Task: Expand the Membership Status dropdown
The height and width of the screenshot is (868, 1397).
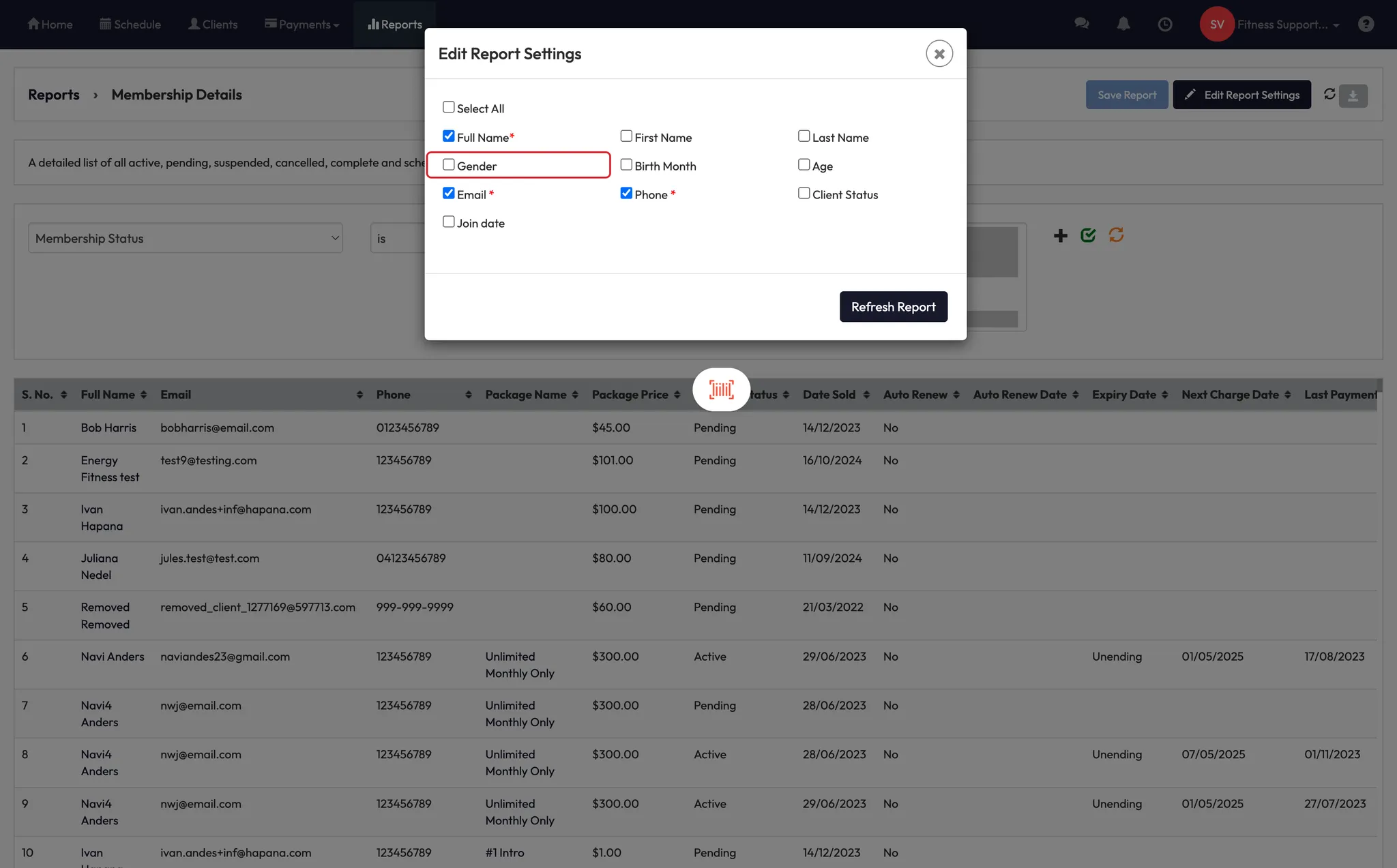Action: [185, 239]
